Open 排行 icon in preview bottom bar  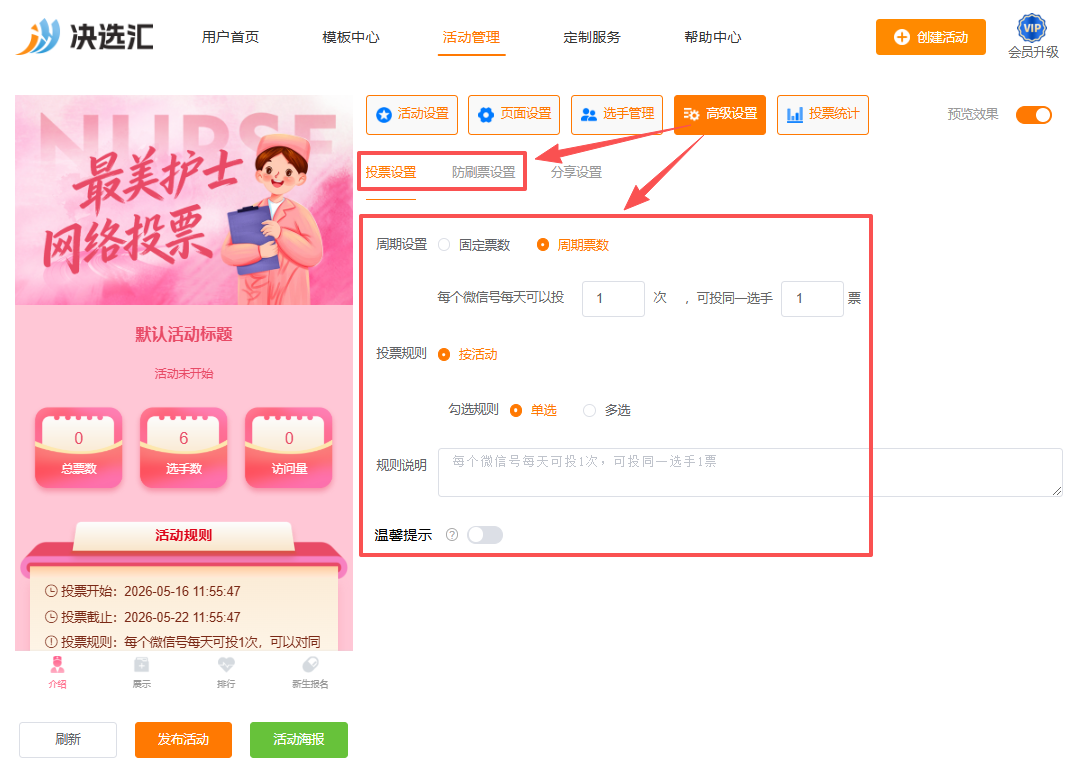coord(226,672)
